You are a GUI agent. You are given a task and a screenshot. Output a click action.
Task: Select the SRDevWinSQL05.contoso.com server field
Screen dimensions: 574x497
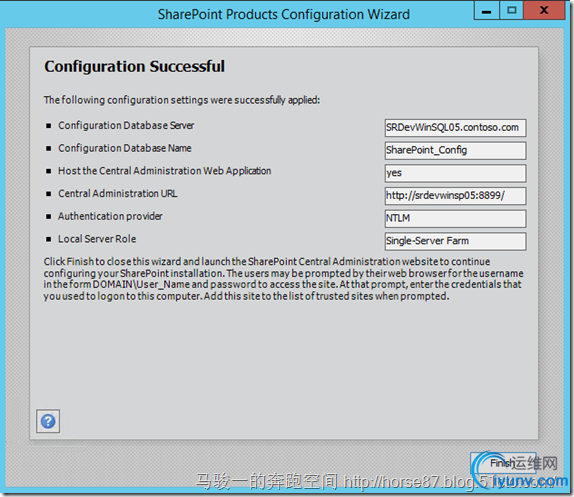tap(455, 128)
